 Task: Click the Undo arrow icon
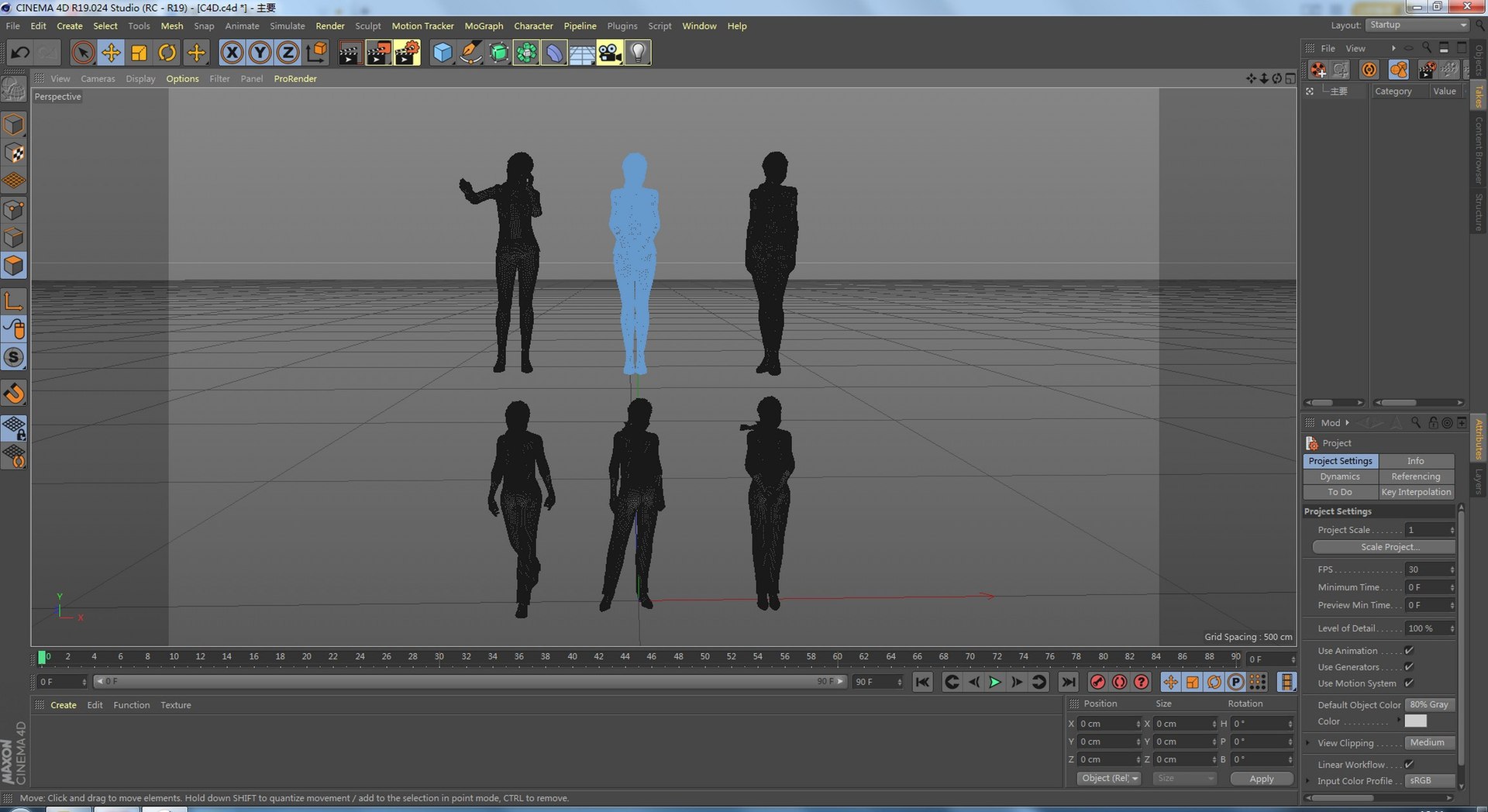[20, 53]
